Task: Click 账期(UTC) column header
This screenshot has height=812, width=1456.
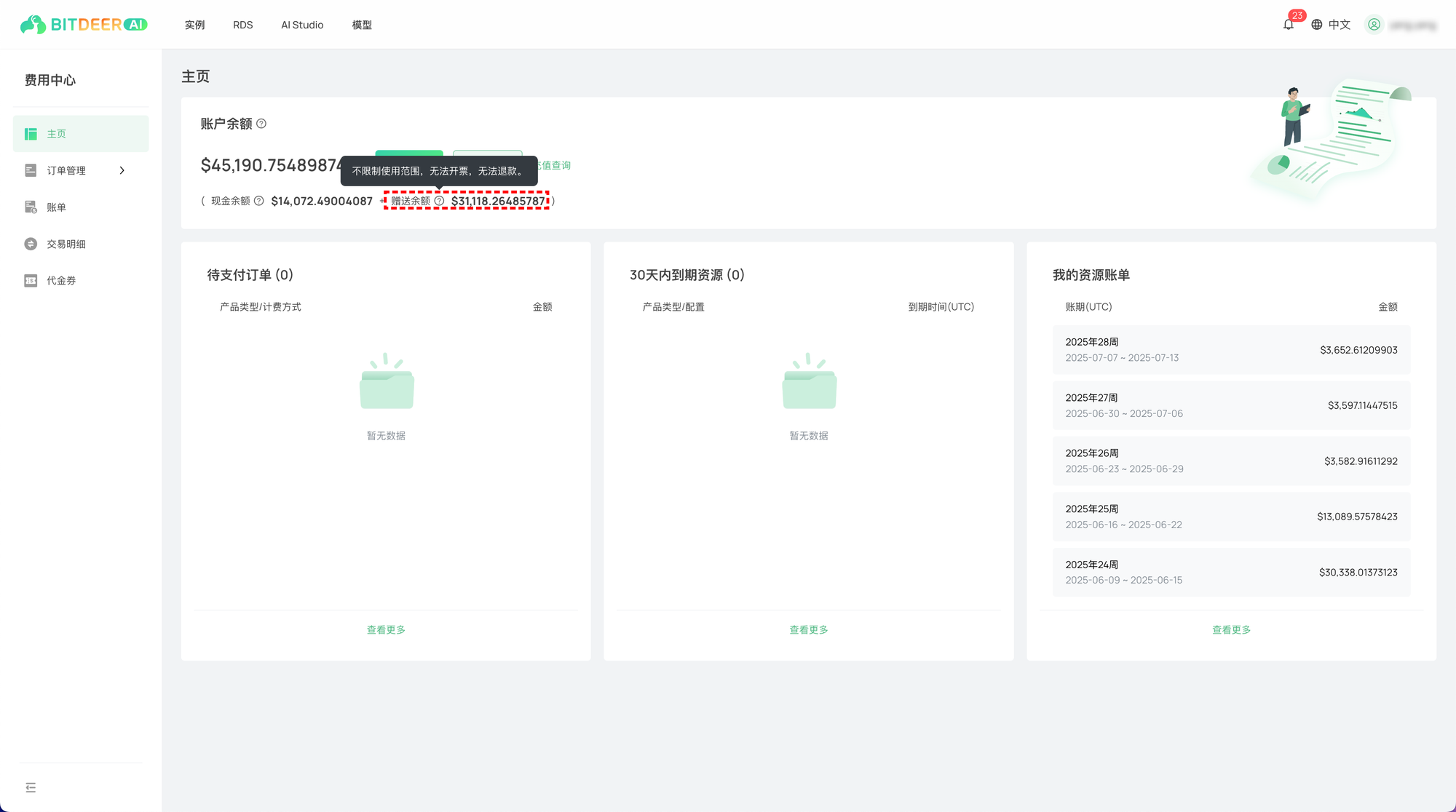Action: 1088,307
